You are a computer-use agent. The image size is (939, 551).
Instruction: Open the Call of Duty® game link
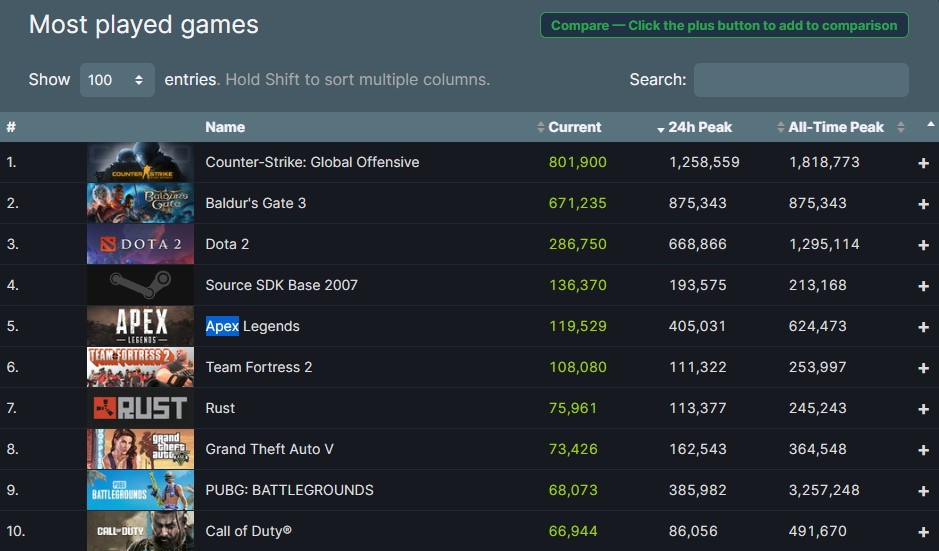pyautogui.click(x=248, y=531)
